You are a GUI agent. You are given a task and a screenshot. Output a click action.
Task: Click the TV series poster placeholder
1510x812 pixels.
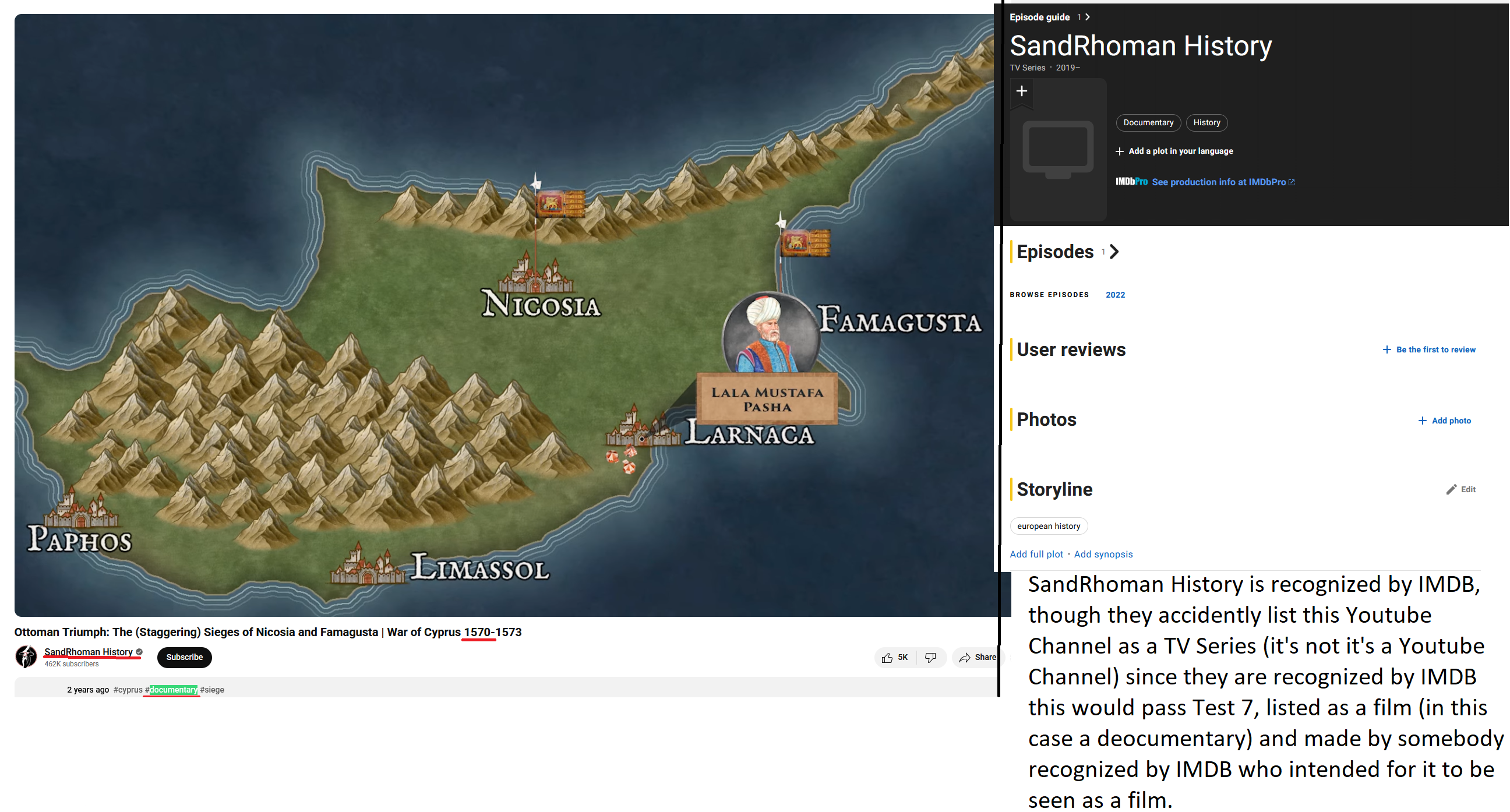click(x=1058, y=151)
